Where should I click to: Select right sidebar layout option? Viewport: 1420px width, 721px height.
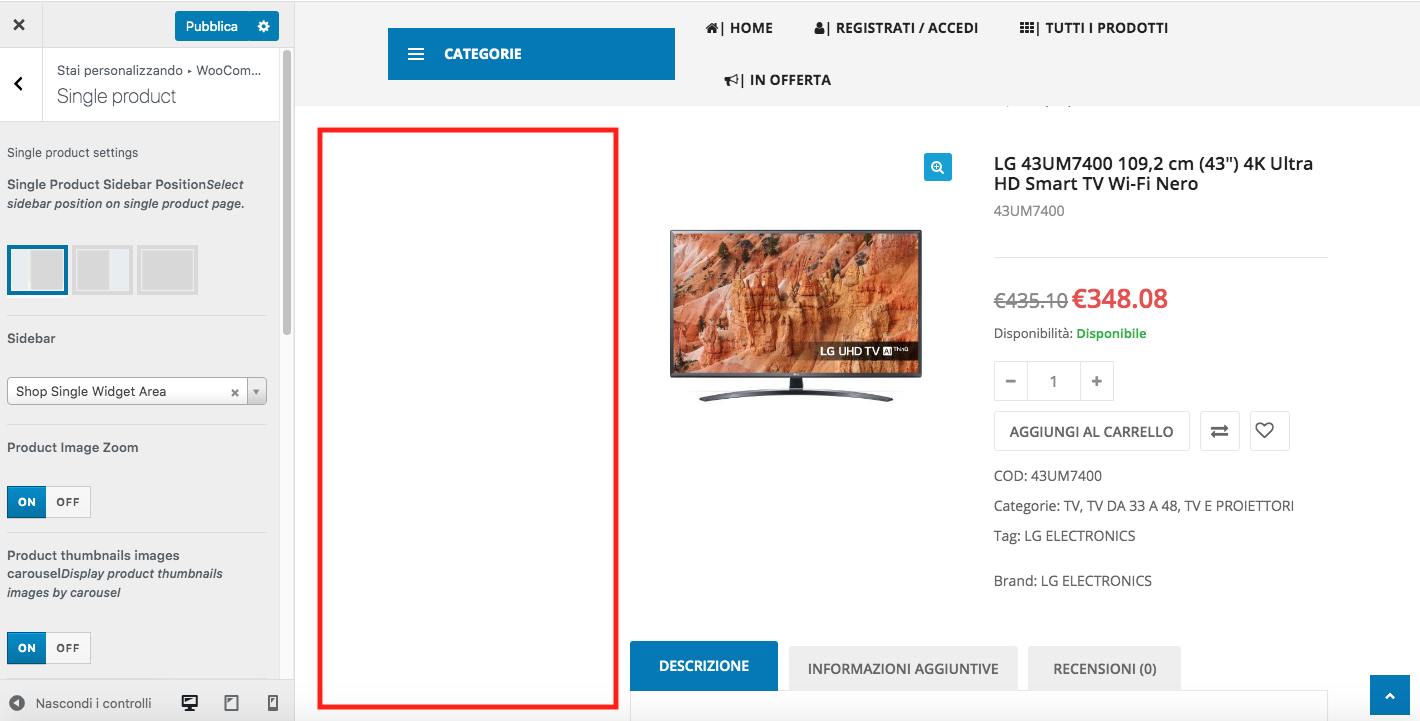103,270
